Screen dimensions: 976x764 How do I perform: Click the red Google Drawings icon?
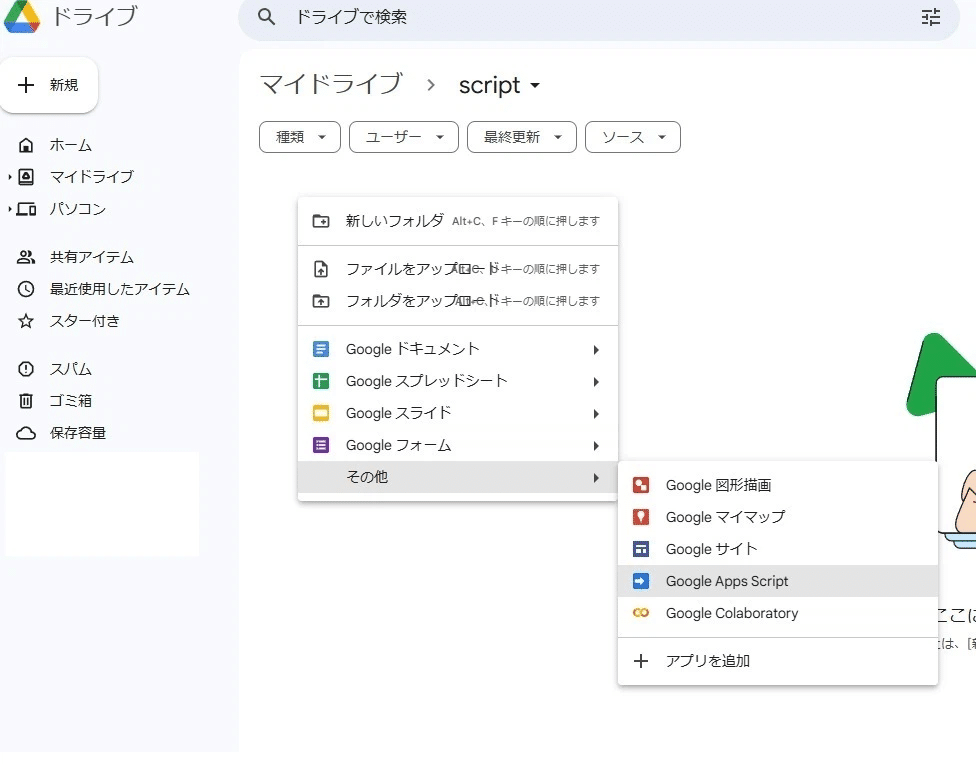pyautogui.click(x=640, y=485)
